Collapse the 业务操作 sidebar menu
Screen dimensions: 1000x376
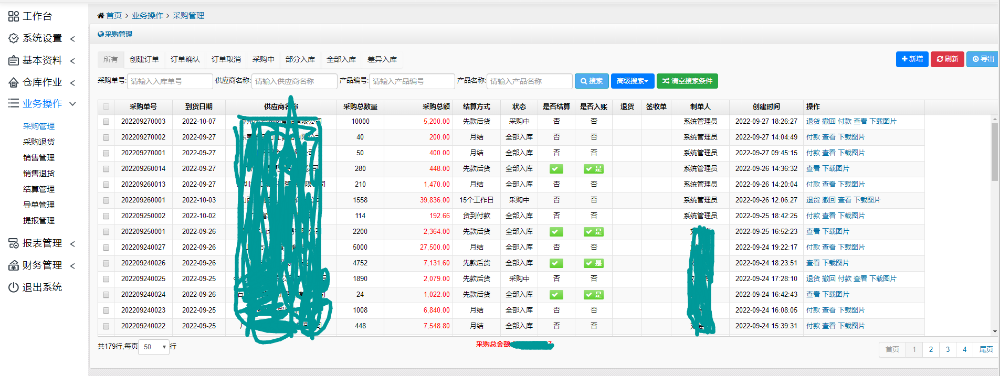coord(73,103)
